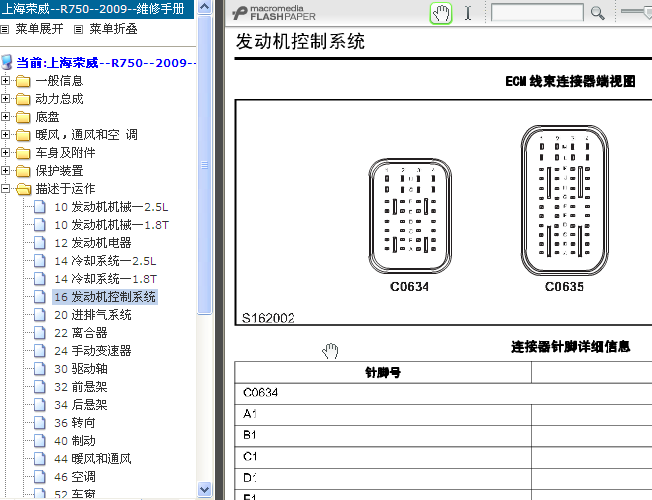The width and height of the screenshot is (652, 500).
Task: Collapse the 描述于运作 tree node
Action: [5, 189]
